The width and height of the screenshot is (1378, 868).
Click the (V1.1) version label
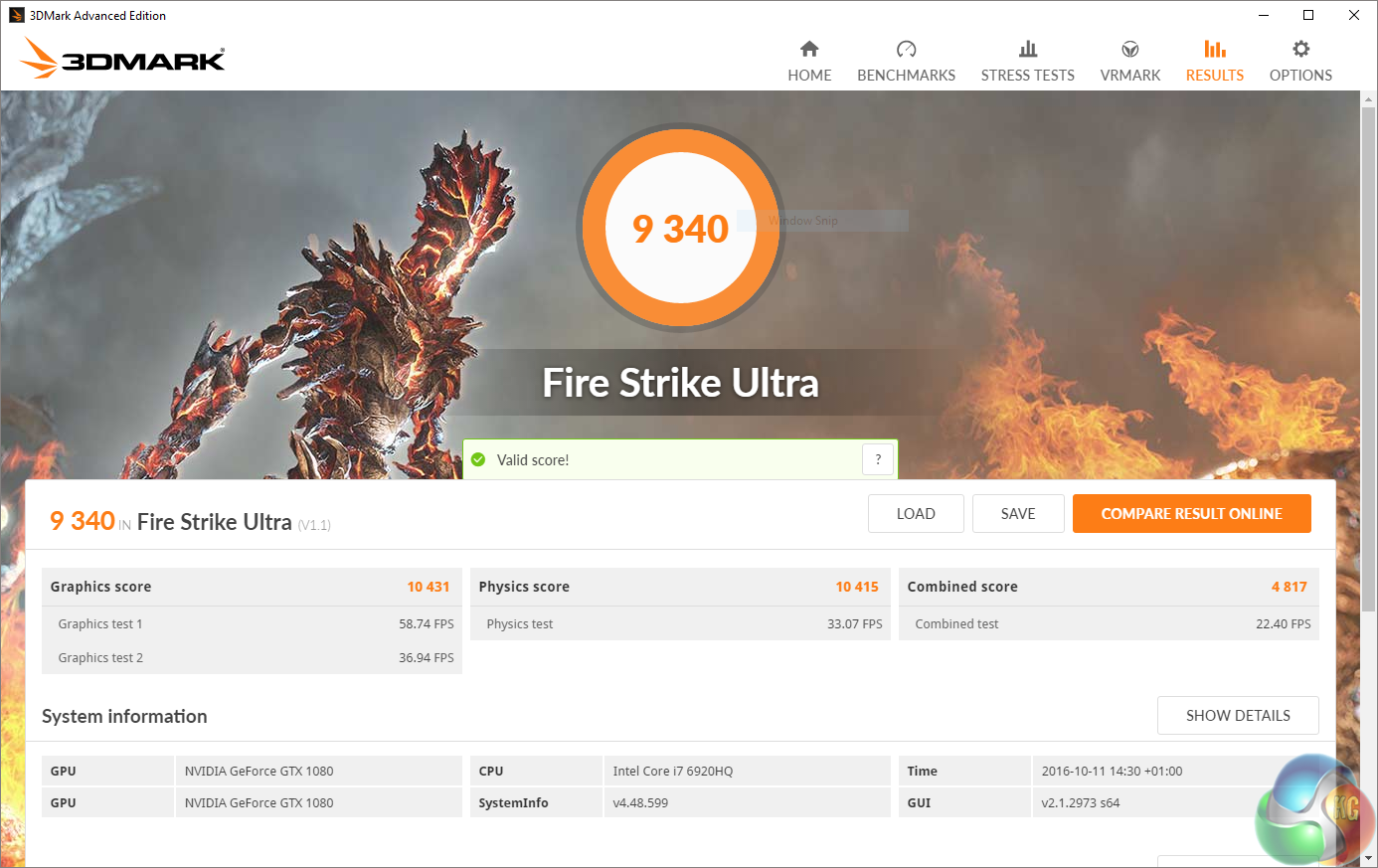coord(314,525)
